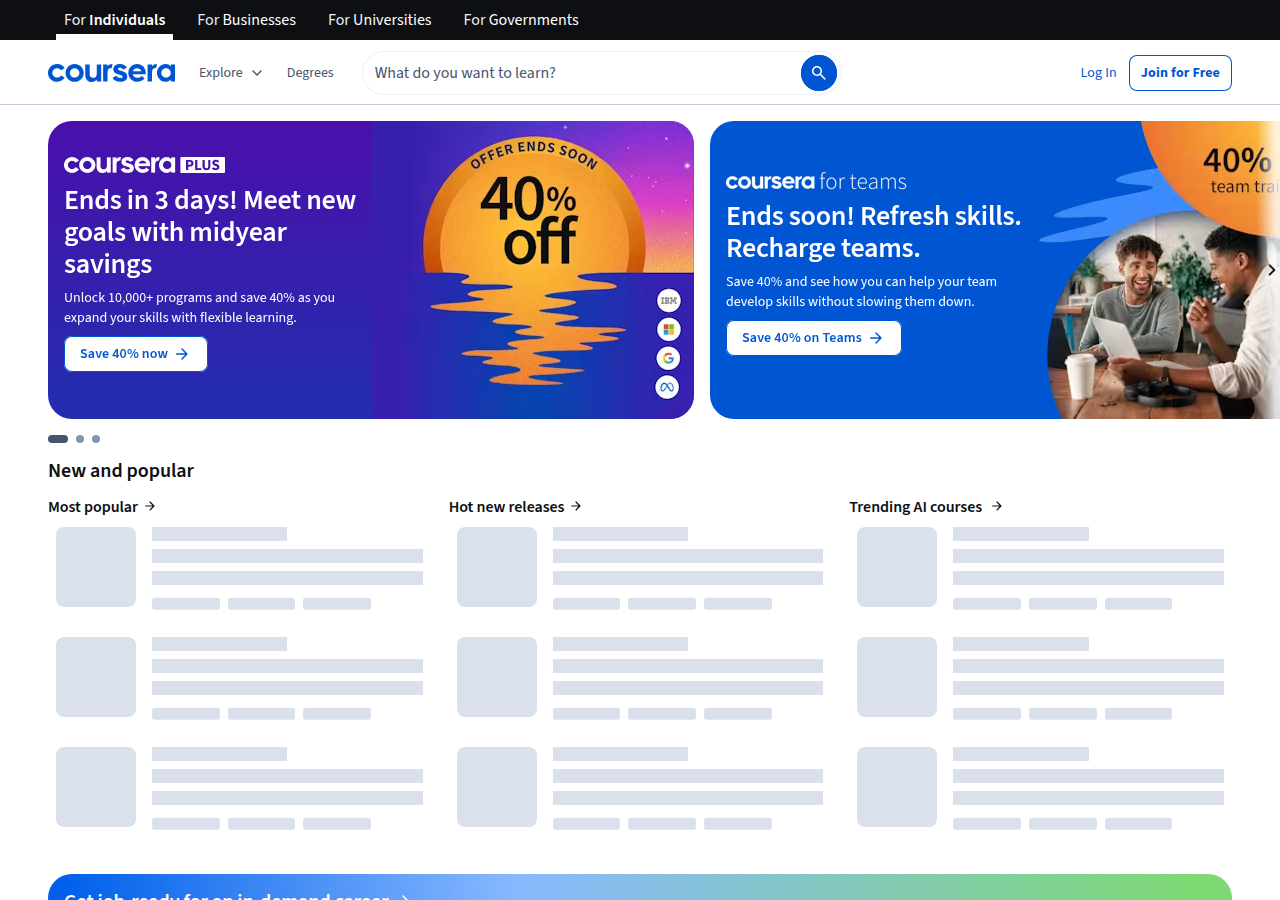The width and height of the screenshot is (1280, 900).
Task: Select the first carousel slide indicator
Action: click(58, 439)
